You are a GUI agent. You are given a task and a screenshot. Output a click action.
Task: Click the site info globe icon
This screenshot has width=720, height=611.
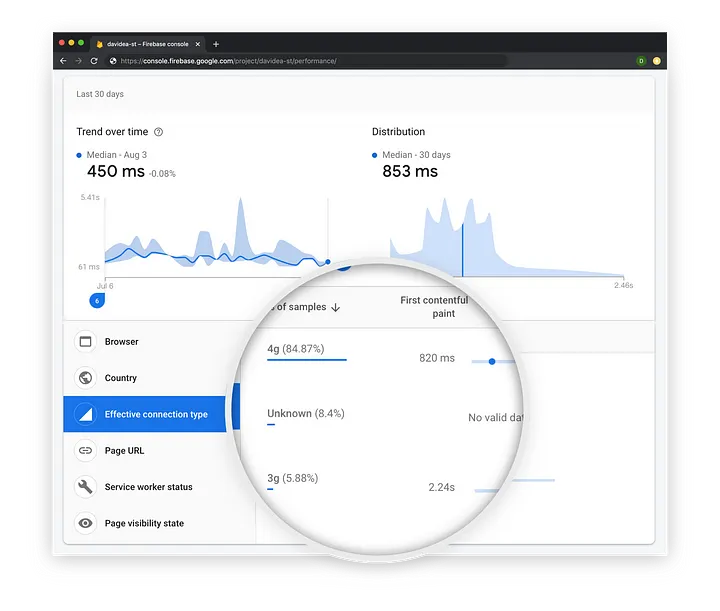(112, 61)
